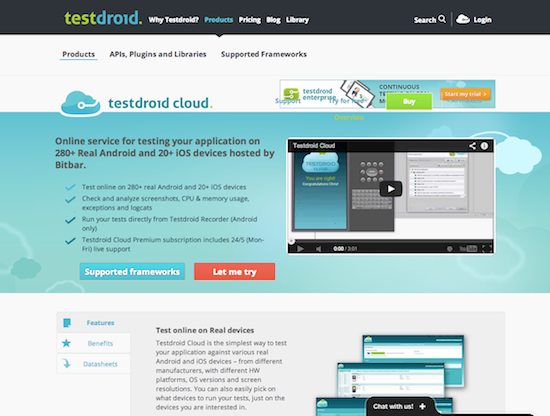Click the cloud icon beside Login
Screen dimensions: 550x416
(463, 19)
